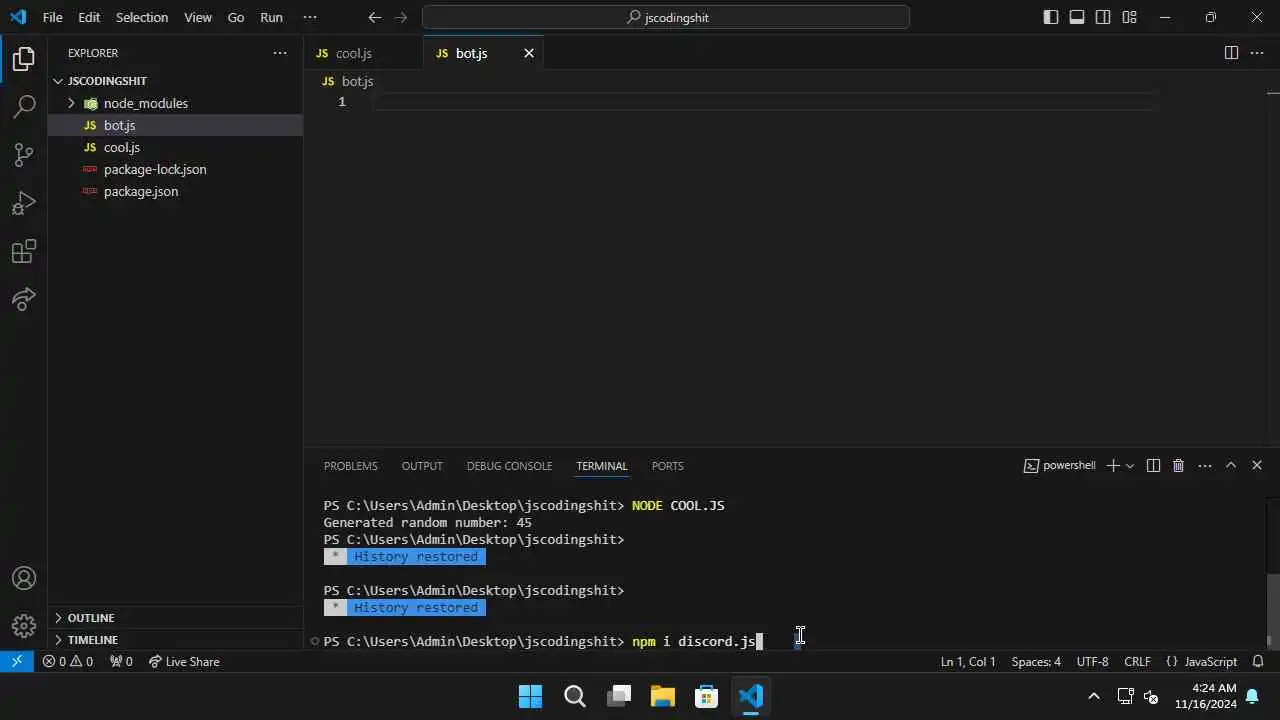Create a new terminal with plus icon

point(1113,466)
